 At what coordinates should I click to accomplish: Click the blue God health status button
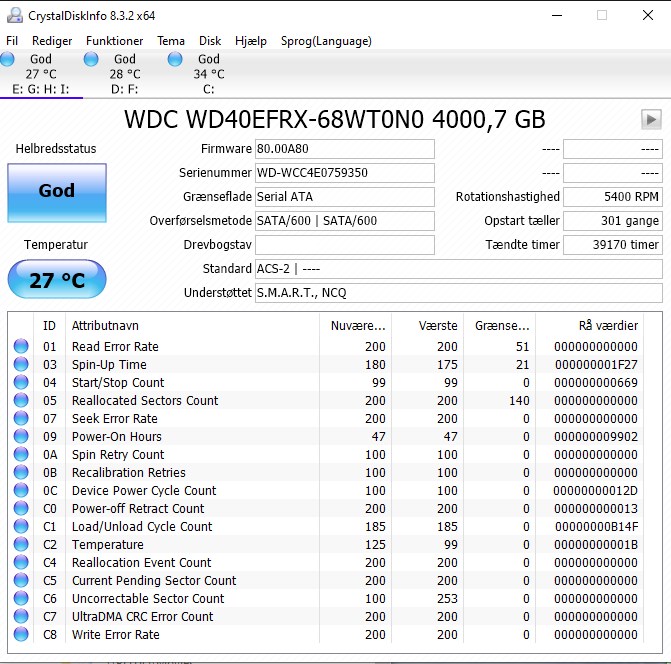click(57, 193)
